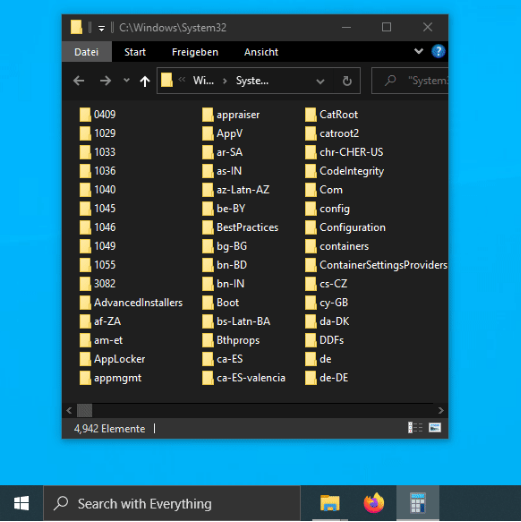Open Calculator from the taskbar

pos(418,503)
